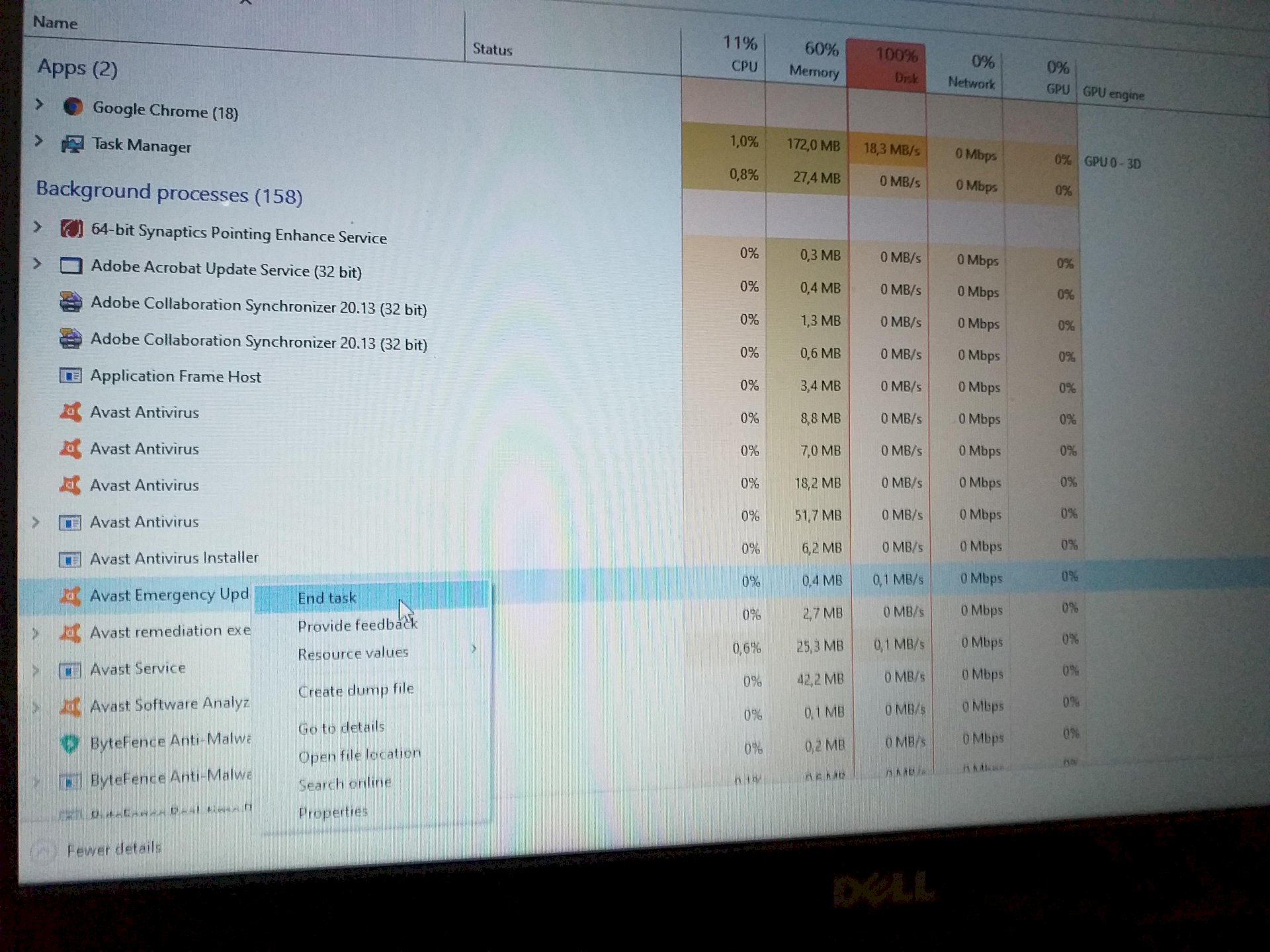Viewport: 1270px width, 952px height.
Task: Click the Application Frame Host icon
Action: tap(70, 376)
